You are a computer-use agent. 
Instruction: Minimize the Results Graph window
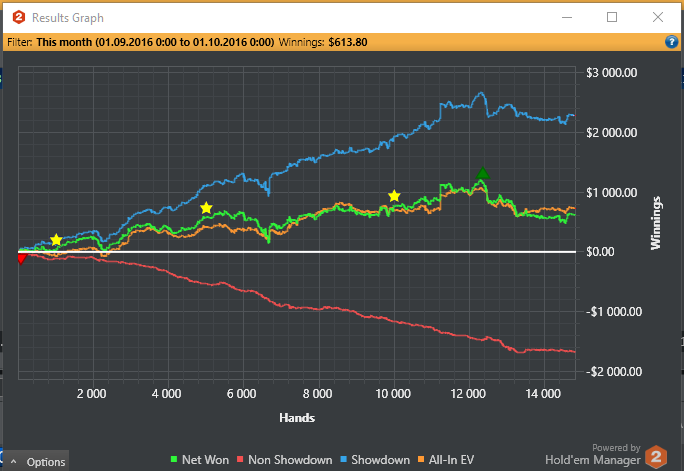pos(567,17)
